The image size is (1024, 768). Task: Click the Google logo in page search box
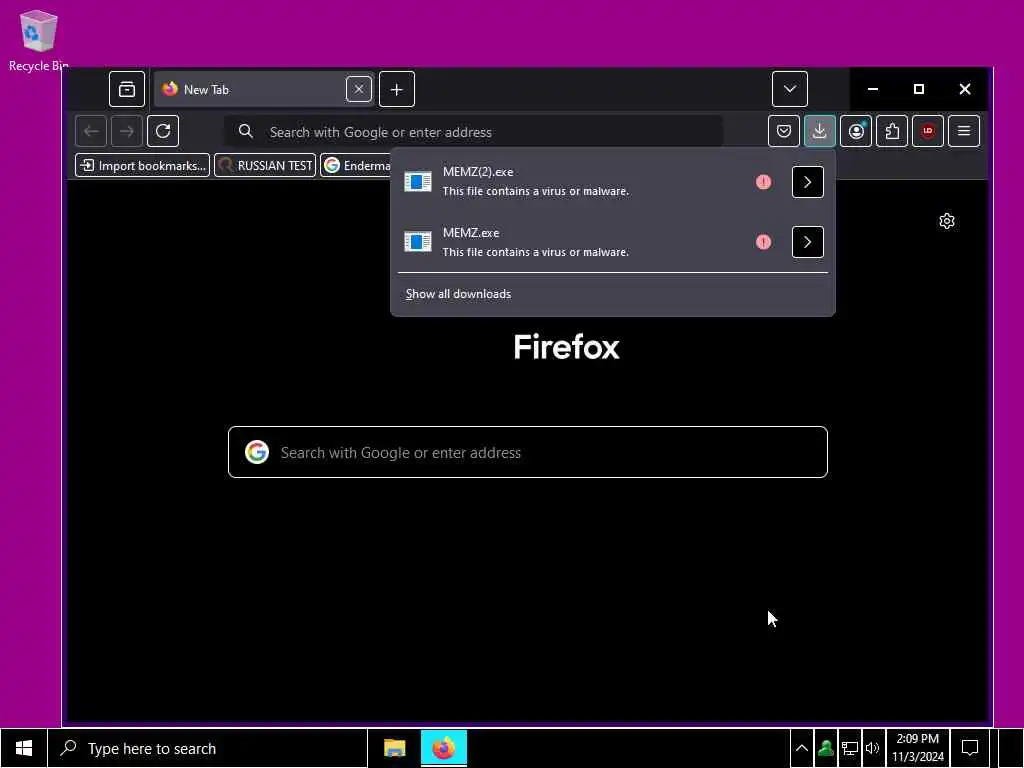257,452
